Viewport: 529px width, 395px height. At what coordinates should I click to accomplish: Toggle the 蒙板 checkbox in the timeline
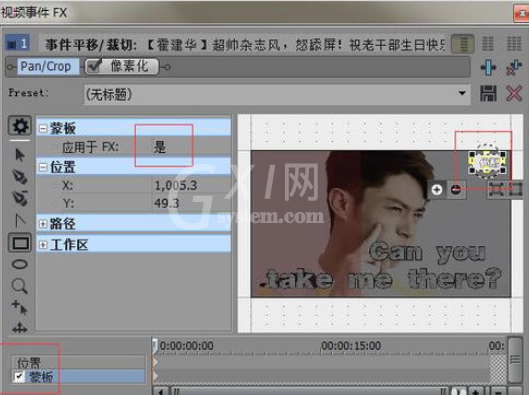point(19,376)
